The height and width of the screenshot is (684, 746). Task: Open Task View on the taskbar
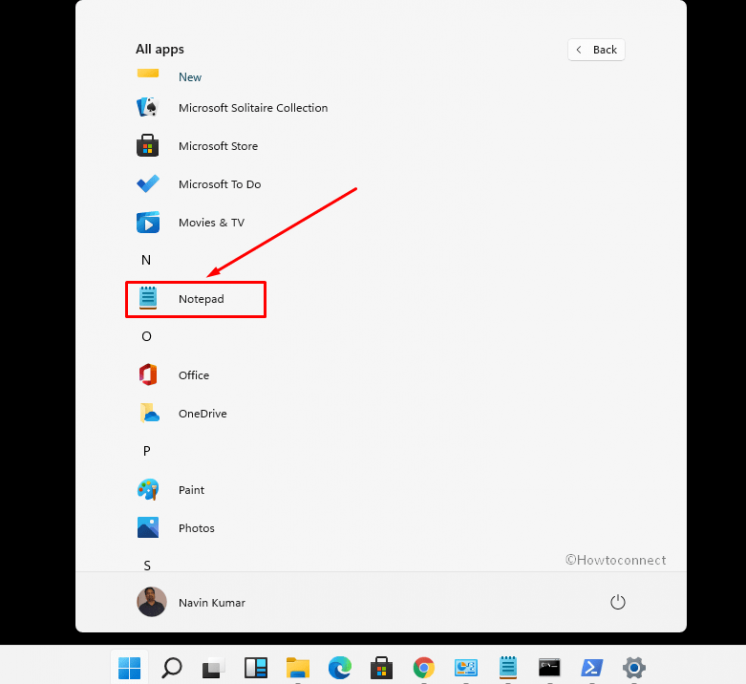213,668
